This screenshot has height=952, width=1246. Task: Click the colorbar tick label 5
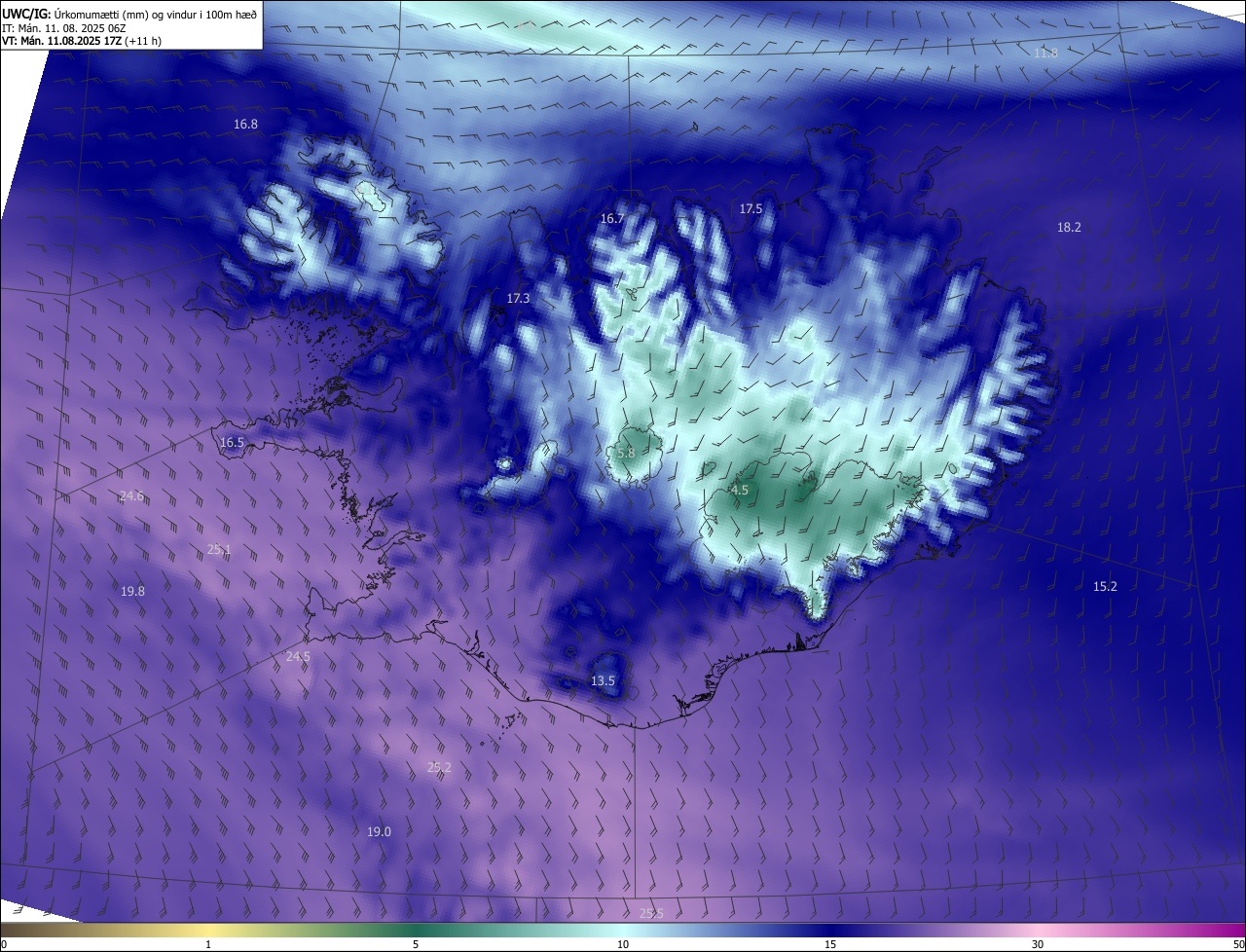click(x=416, y=944)
